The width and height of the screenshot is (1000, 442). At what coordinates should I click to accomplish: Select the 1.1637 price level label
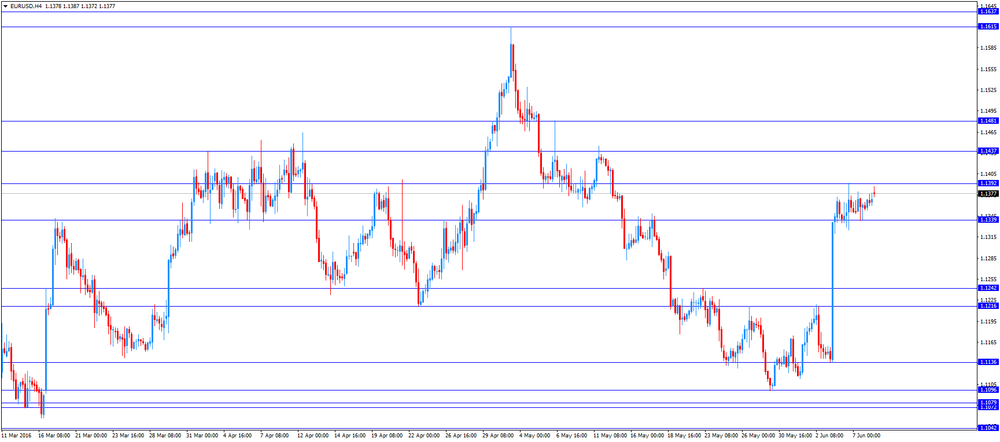[989, 11]
